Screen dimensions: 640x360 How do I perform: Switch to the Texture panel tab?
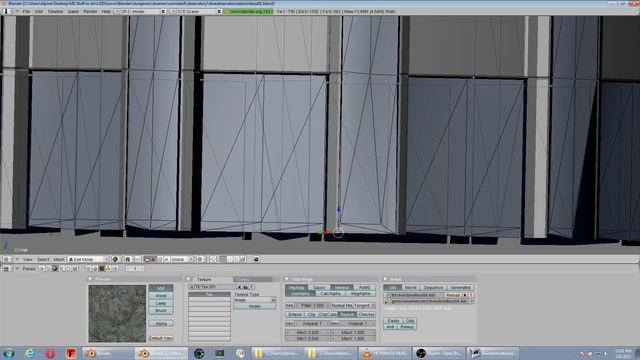204,279
